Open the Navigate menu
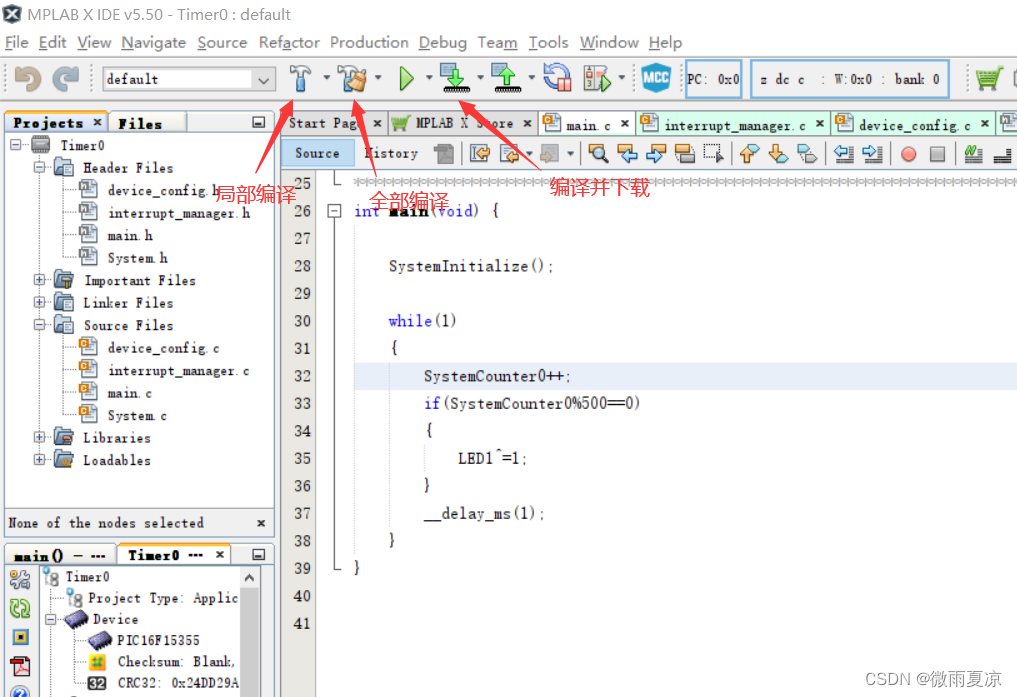Image resolution: width=1017 pixels, height=697 pixels. coord(154,43)
